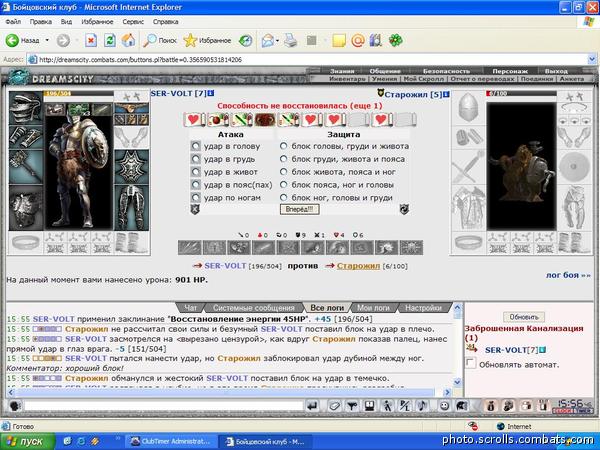Switch to ClubTimer Administrat... taskbar window
600x450 pixels.
[x=170, y=442]
